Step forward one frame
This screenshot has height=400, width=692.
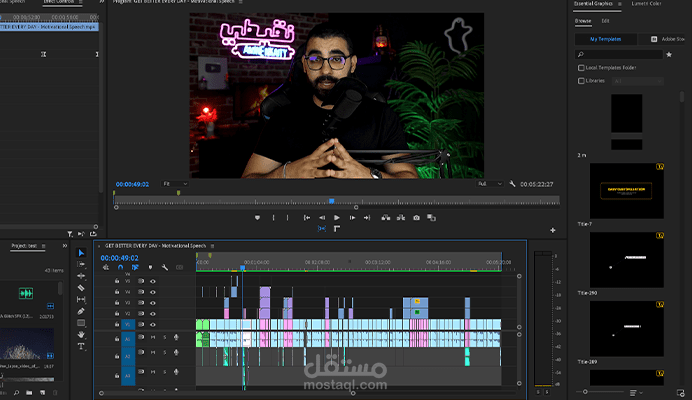pos(352,218)
